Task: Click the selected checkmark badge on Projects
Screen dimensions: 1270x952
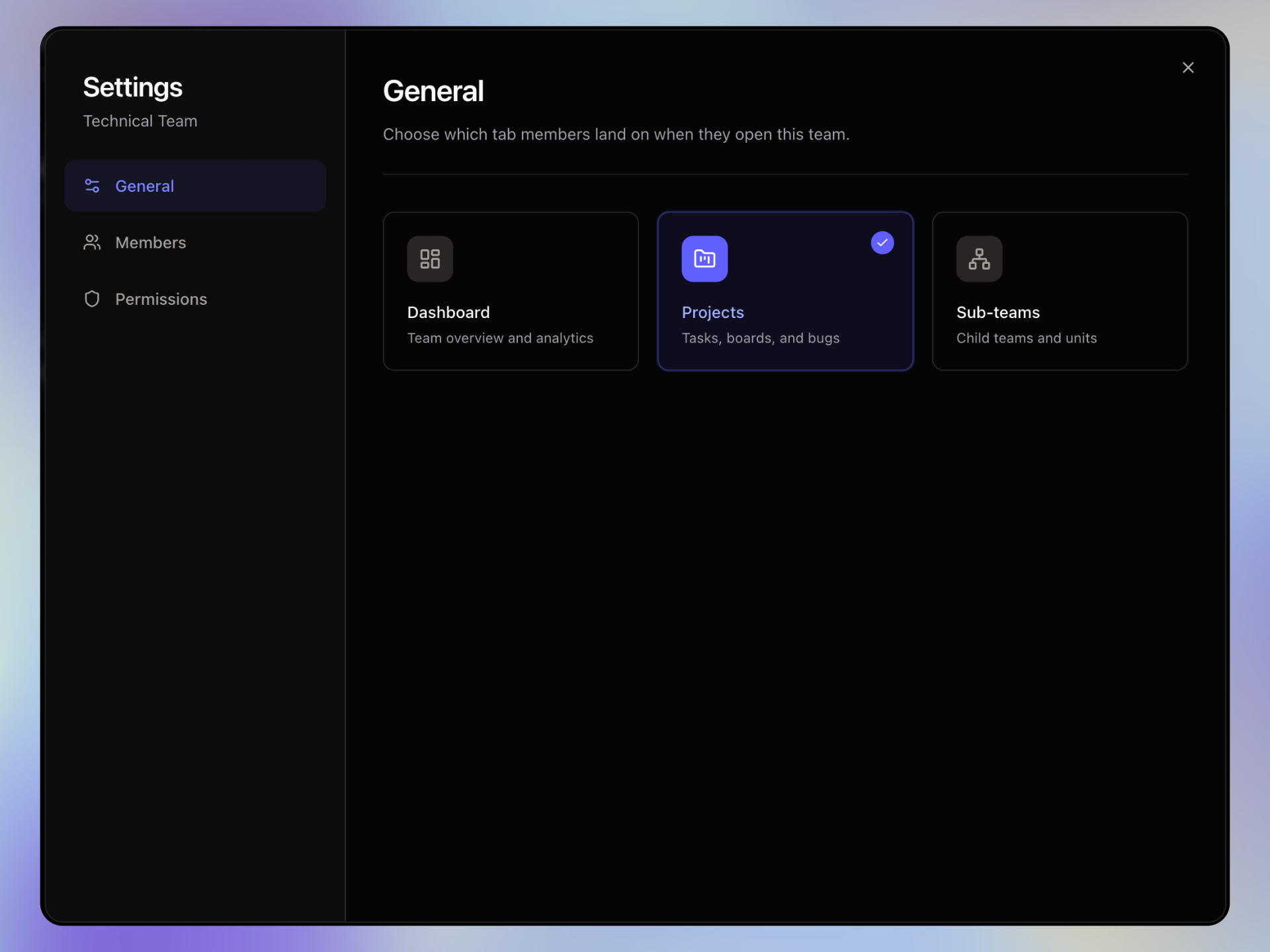Action: (x=882, y=243)
